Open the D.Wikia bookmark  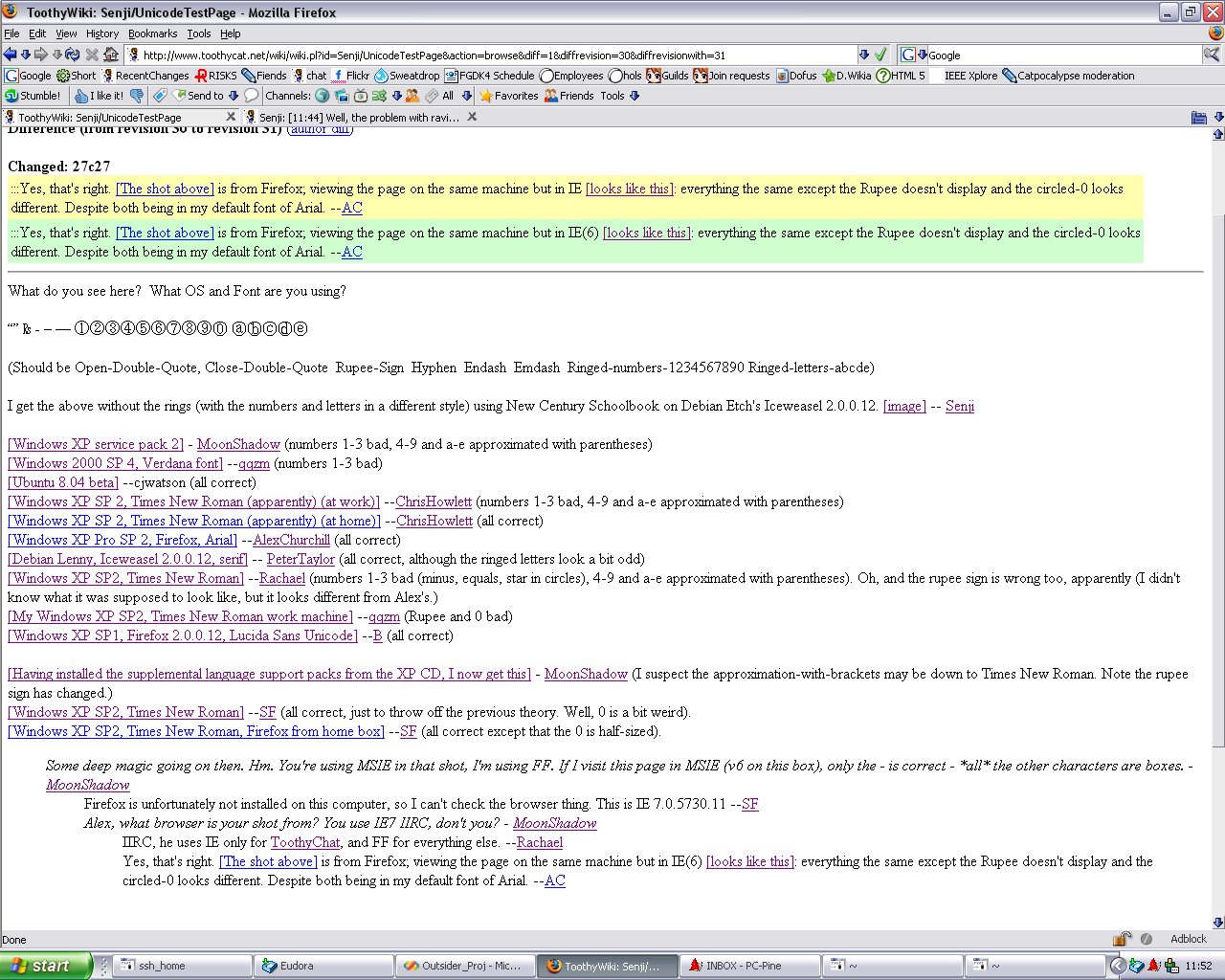pos(846,76)
